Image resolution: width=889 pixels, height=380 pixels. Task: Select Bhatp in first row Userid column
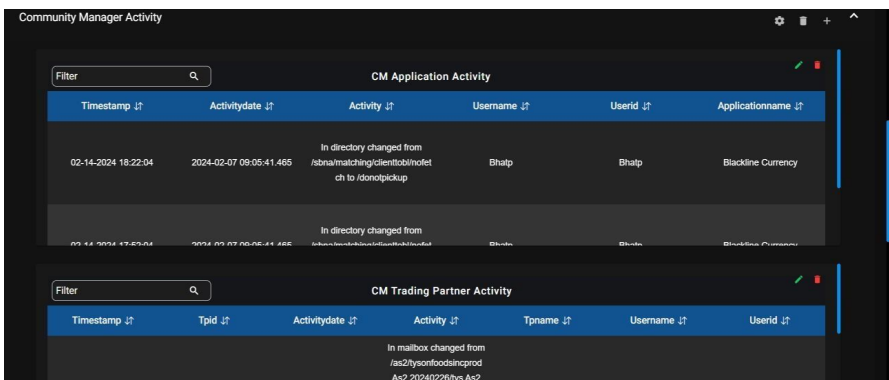pos(630,163)
